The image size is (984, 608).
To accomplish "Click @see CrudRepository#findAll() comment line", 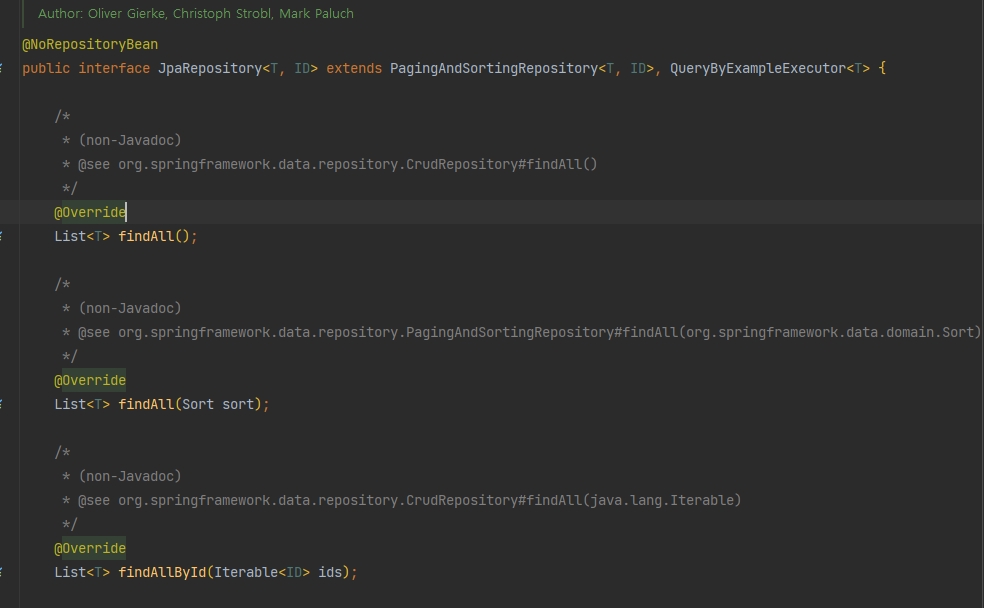I will click(x=329, y=164).
